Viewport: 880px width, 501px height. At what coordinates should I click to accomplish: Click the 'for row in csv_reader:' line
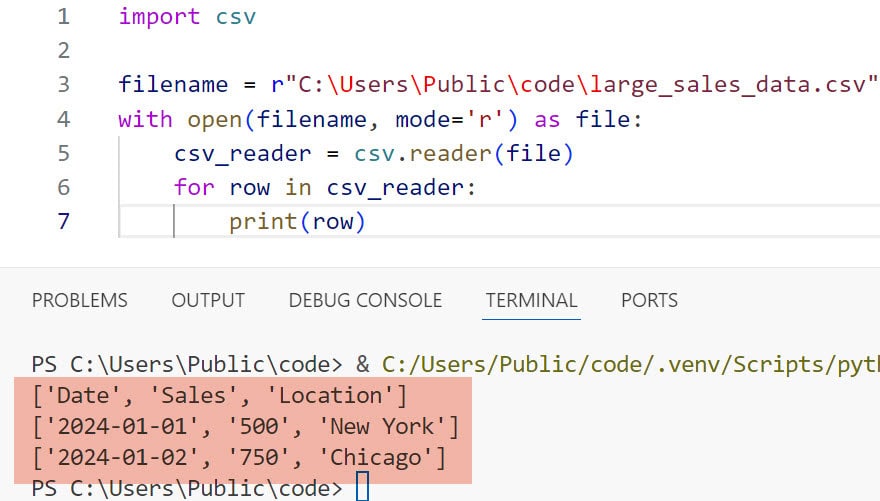(325, 187)
